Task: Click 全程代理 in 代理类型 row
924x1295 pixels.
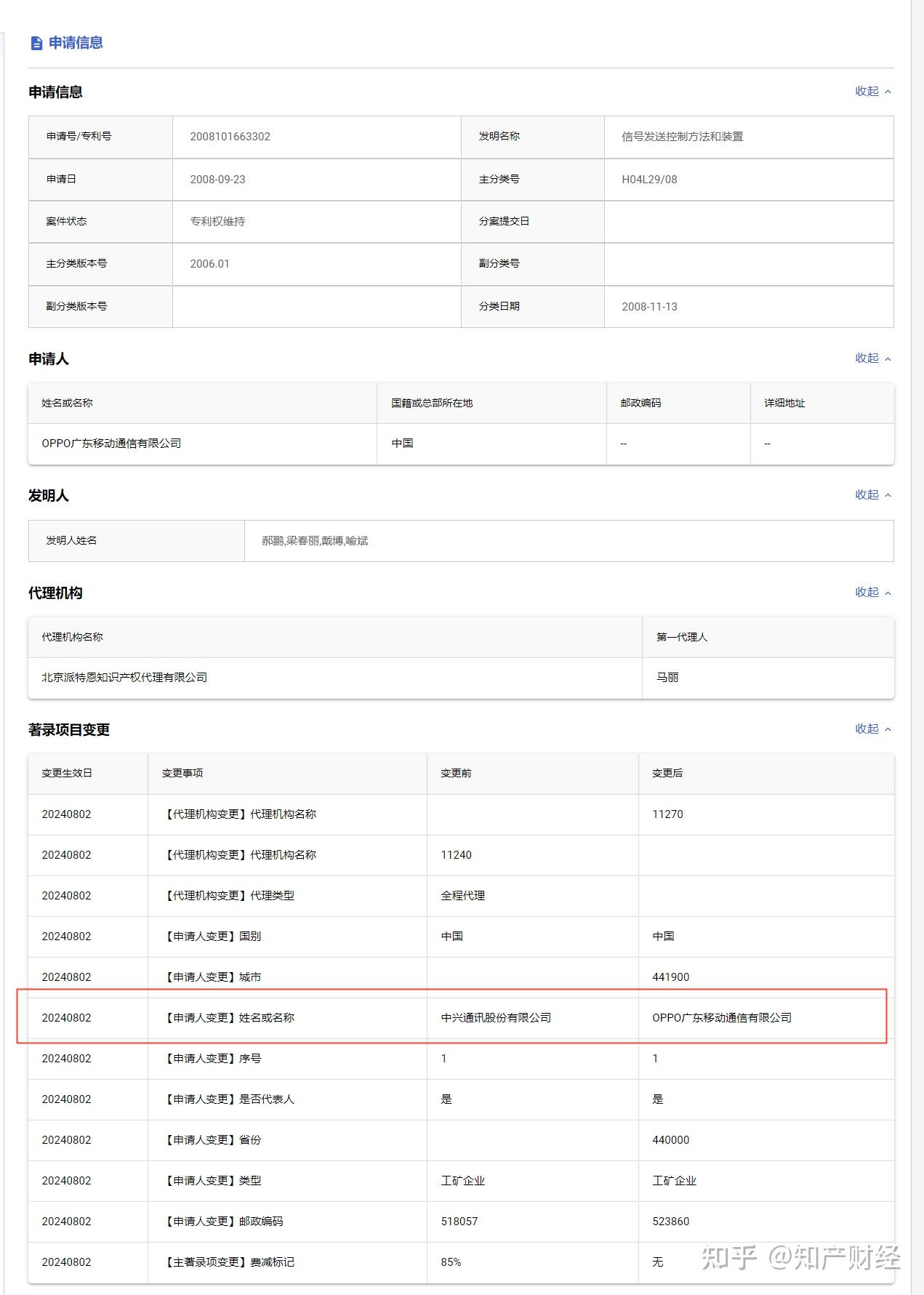Action: pyautogui.click(x=462, y=896)
